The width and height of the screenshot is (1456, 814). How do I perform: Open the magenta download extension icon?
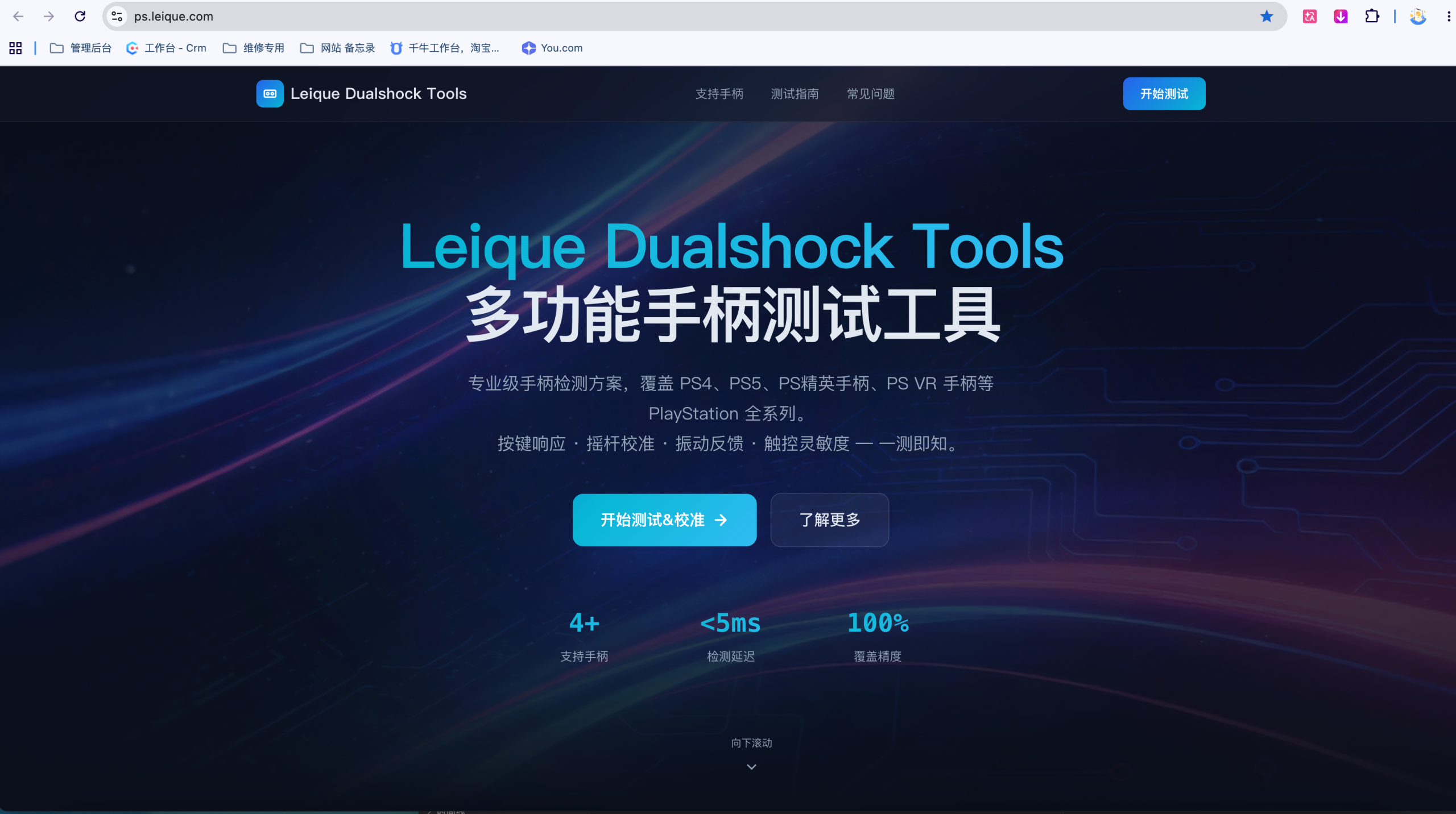click(1341, 16)
